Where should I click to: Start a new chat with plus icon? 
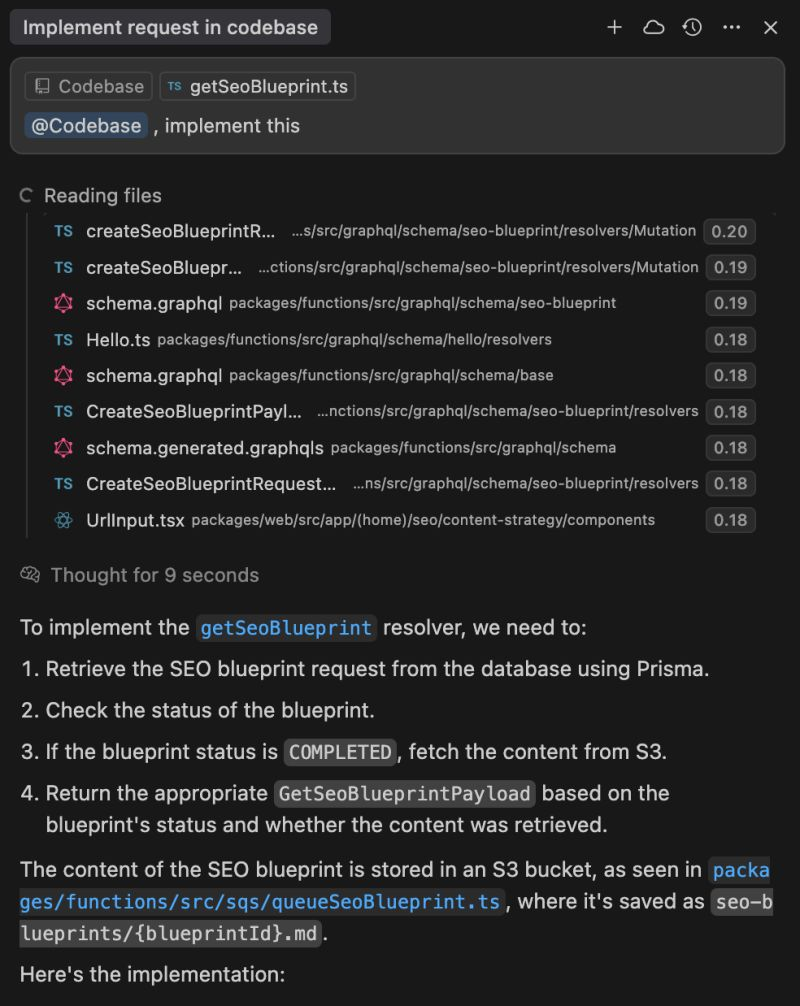tap(614, 28)
